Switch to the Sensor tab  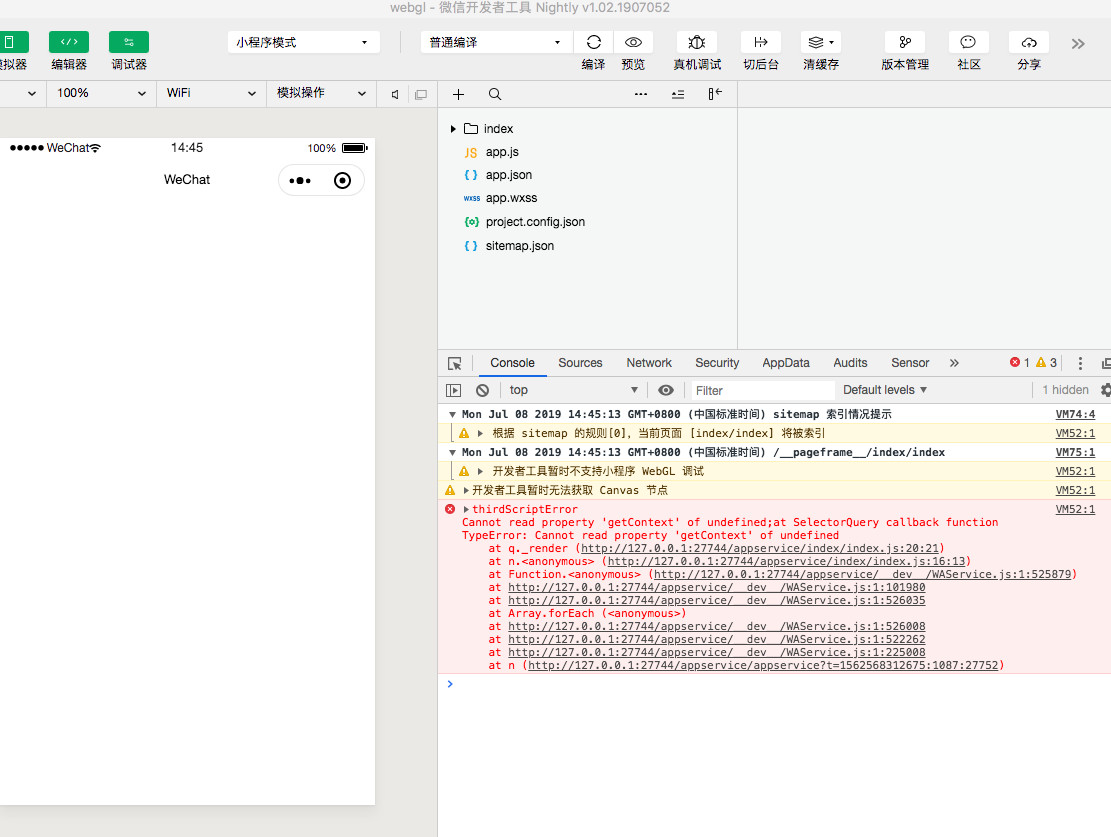point(910,363)
